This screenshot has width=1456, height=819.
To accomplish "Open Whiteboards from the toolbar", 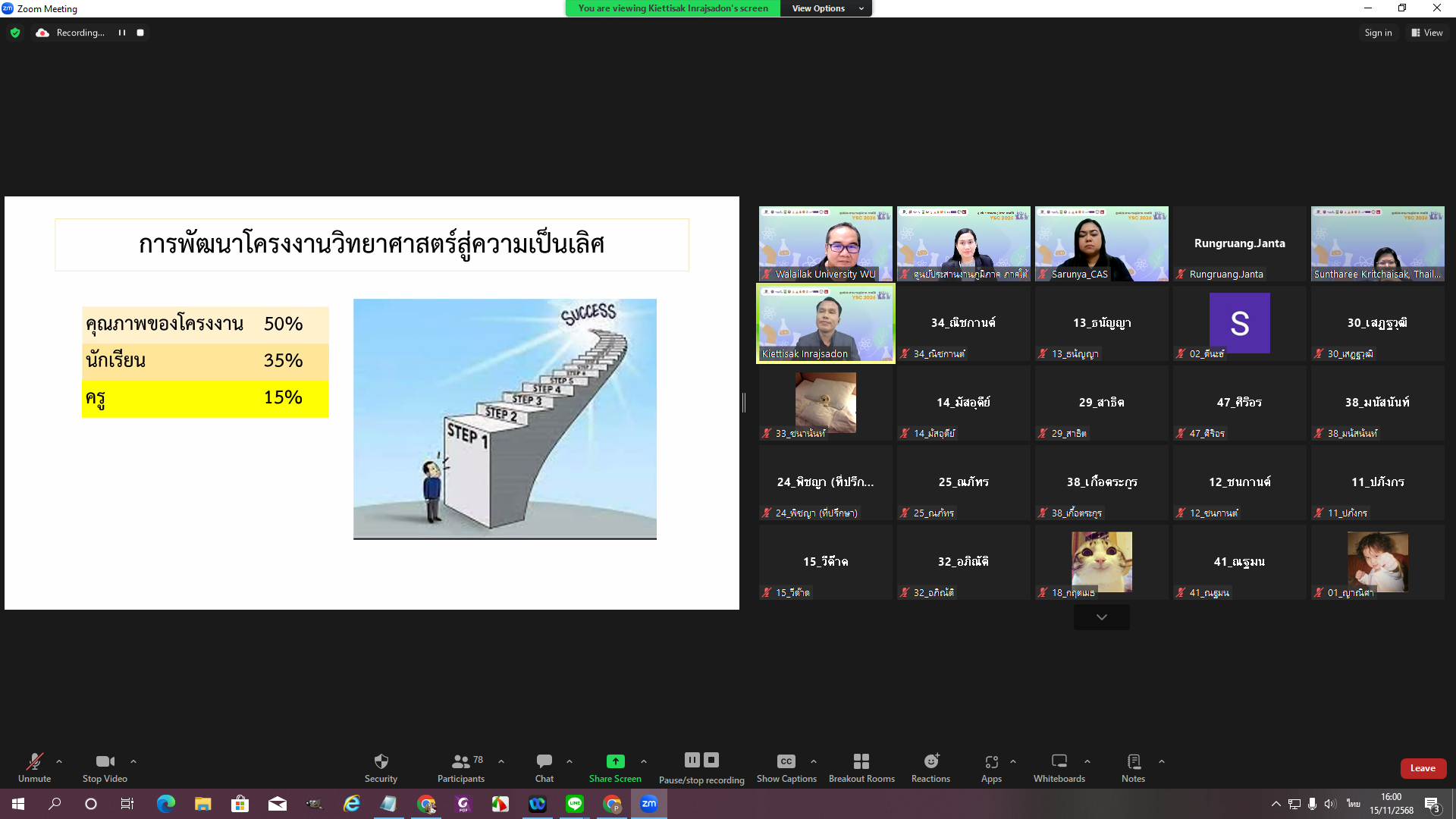I will click(1059, 762).
